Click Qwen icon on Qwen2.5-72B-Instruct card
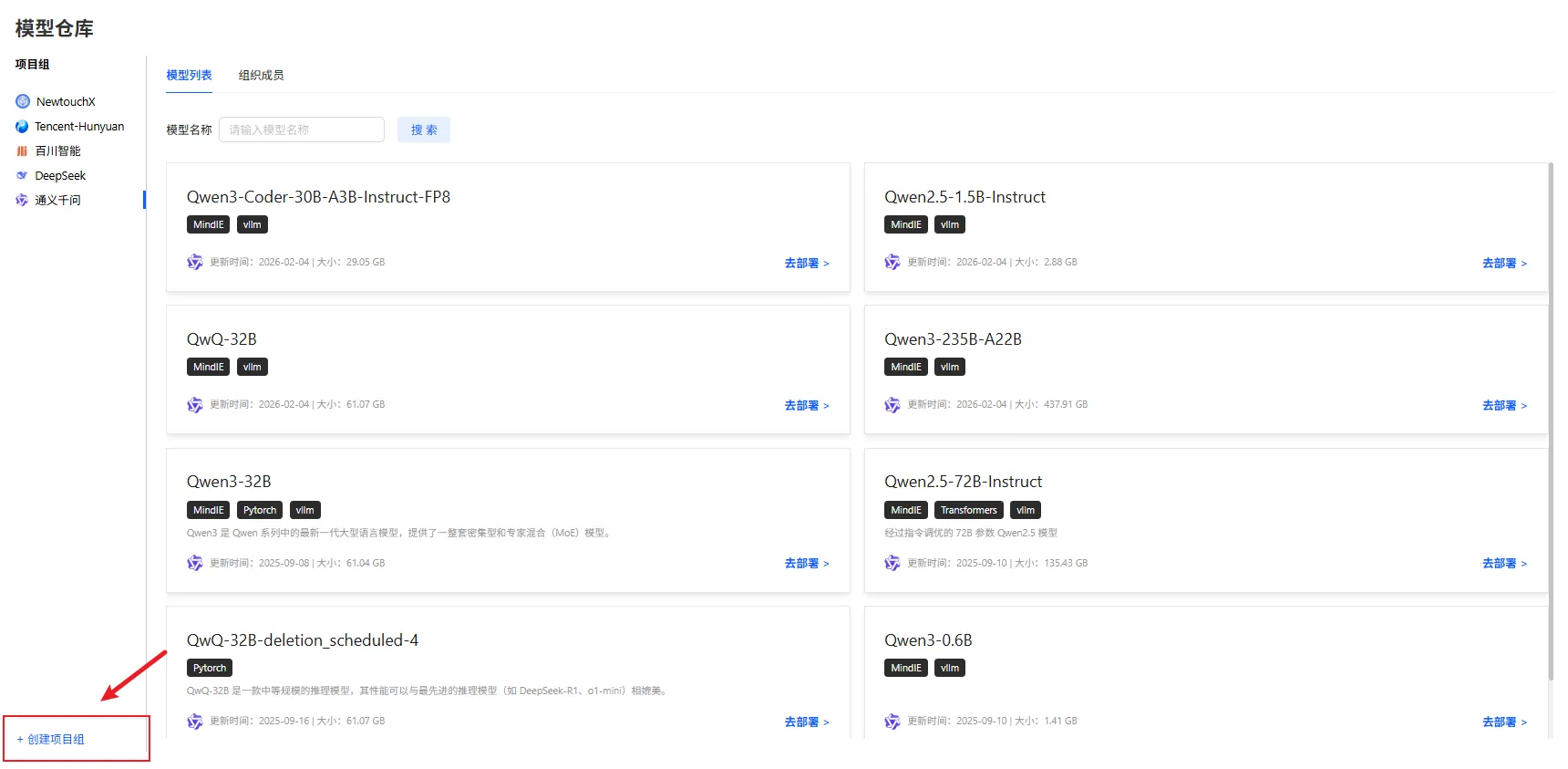 (x=892, y=563)
